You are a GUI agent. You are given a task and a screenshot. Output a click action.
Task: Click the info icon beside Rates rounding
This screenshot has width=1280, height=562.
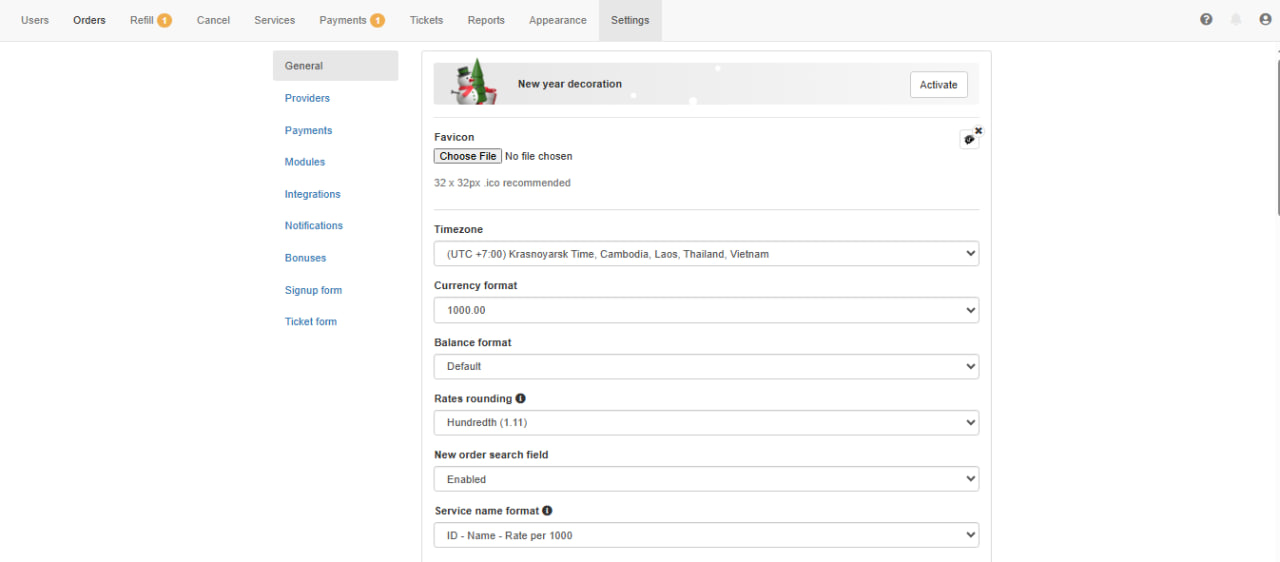[x=521, y=398]
